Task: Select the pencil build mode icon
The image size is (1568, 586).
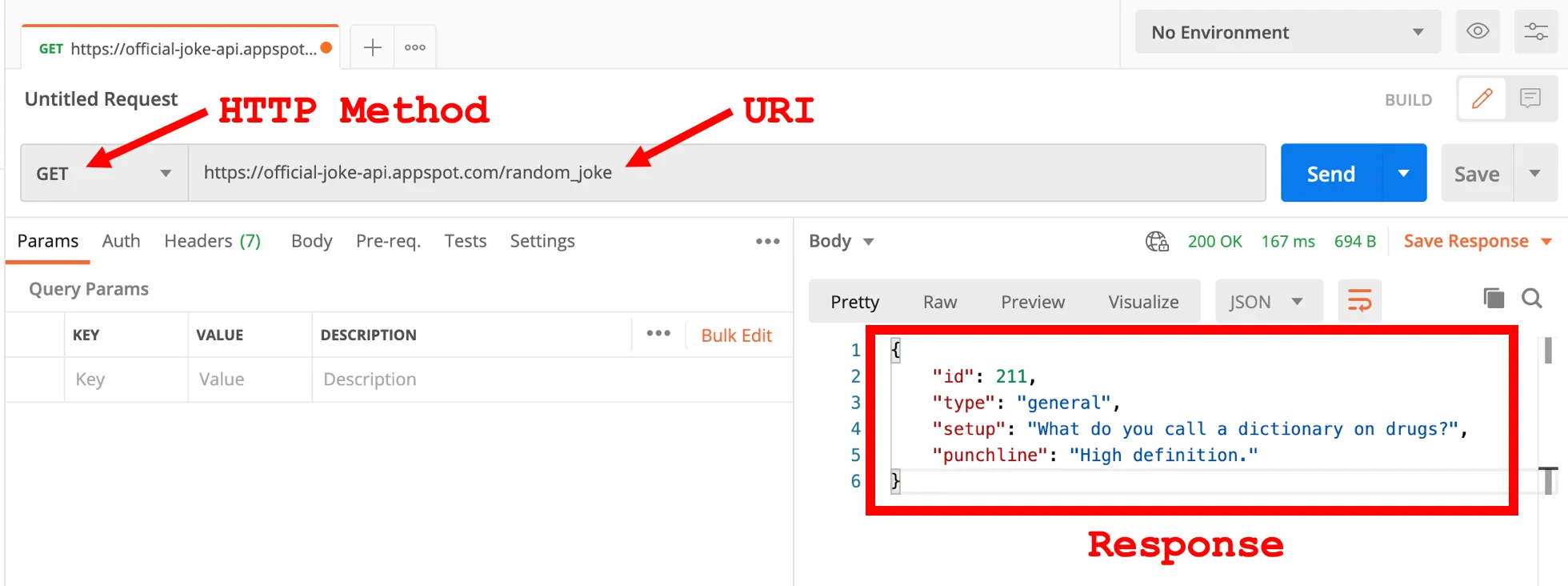Action: click(1482, 98)
